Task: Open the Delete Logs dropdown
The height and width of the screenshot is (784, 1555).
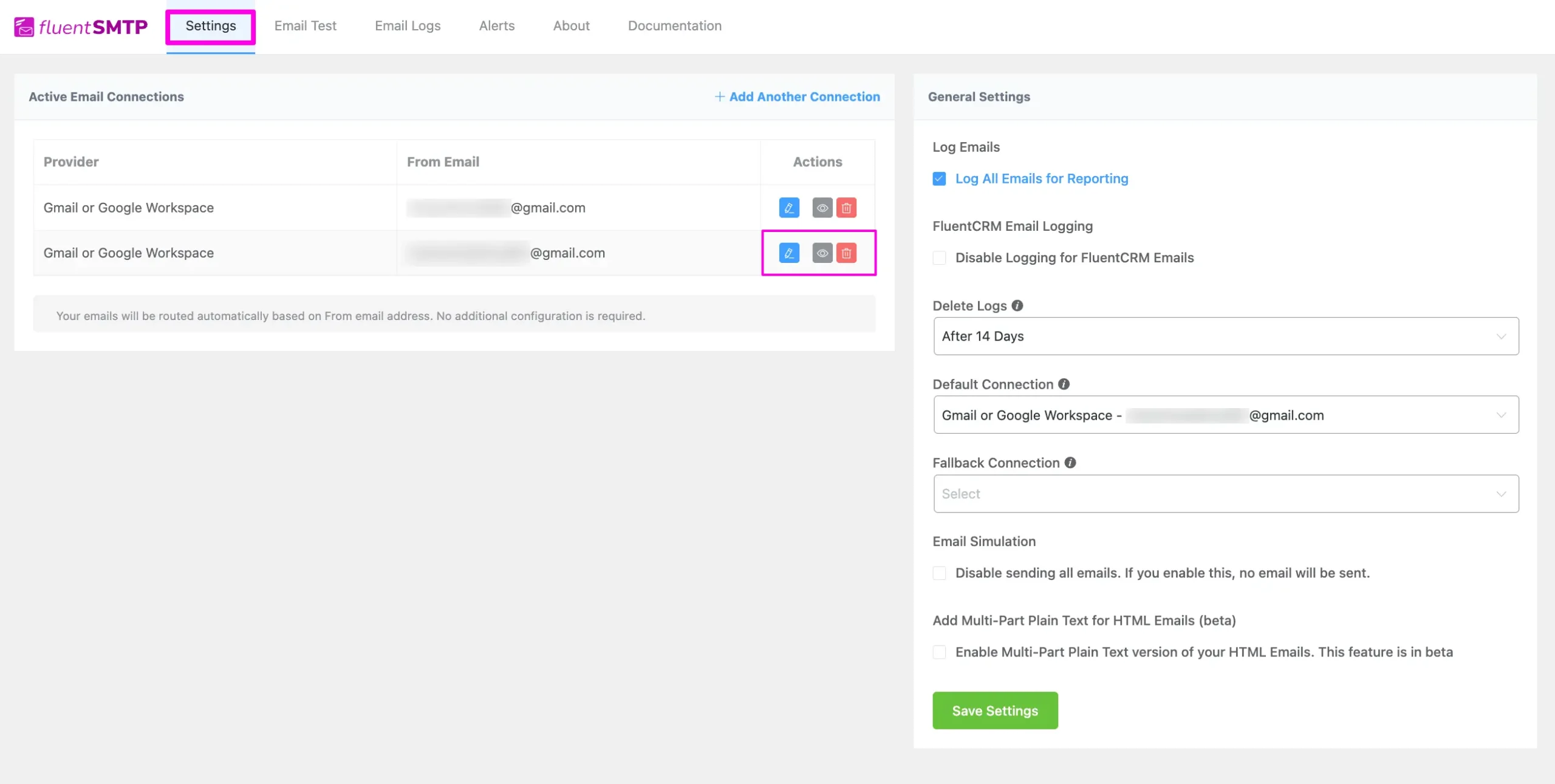Action: [1226, 336]
